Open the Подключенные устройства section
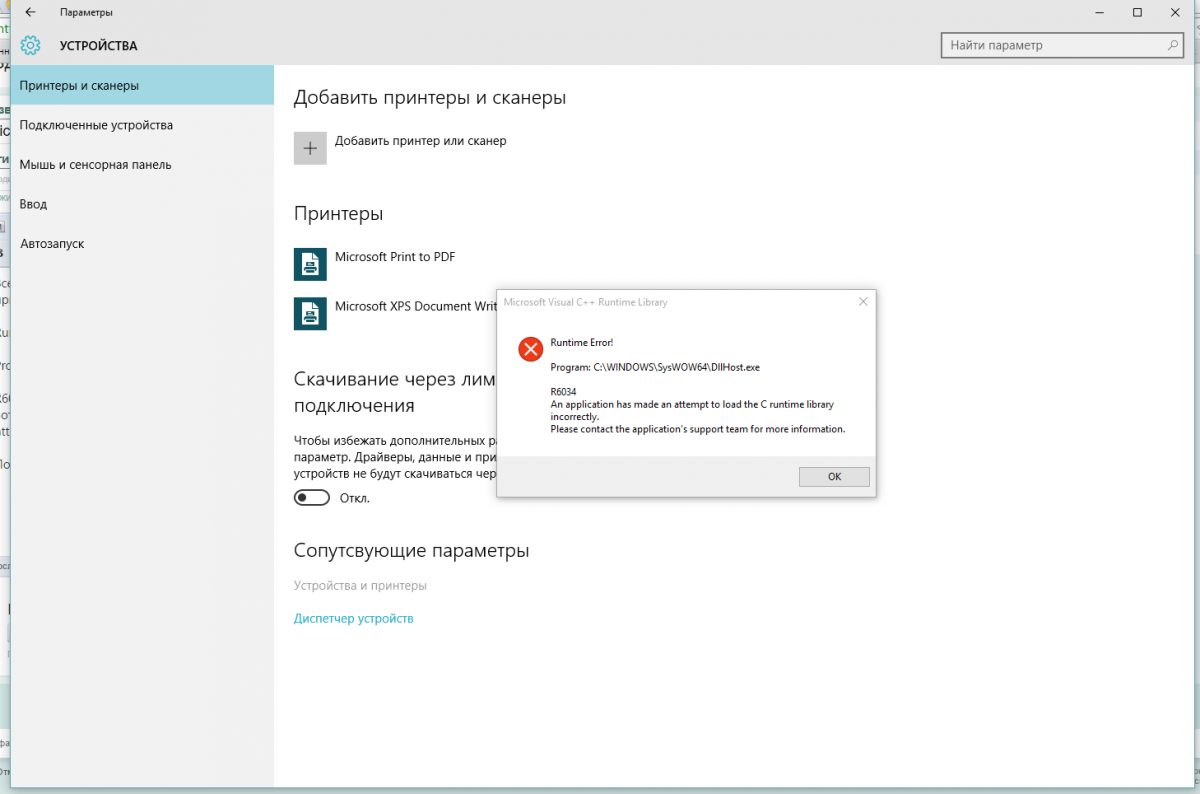Viewport: 1200px width, 794px height. coord(143,125)
